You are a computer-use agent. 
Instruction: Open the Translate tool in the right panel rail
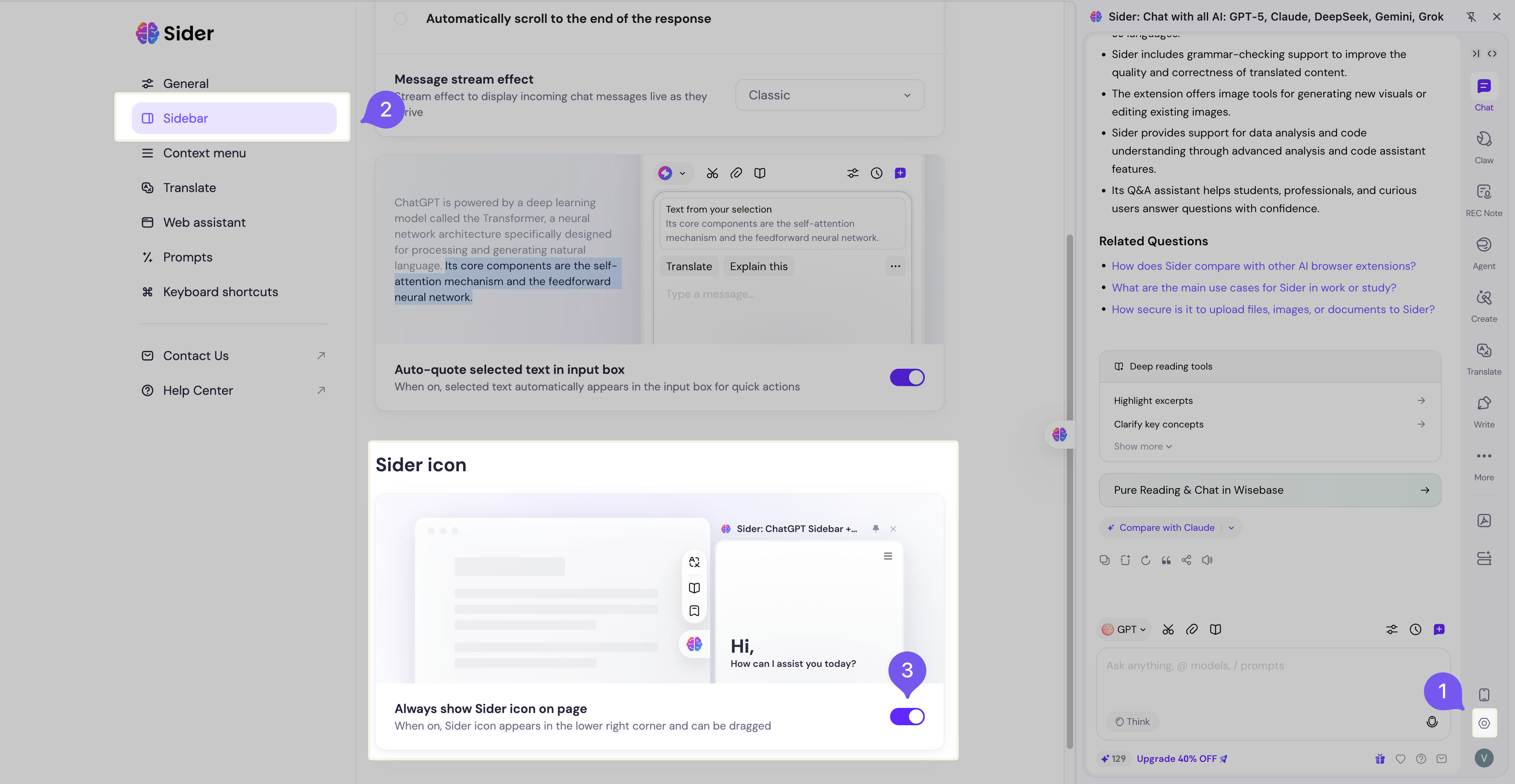[x=1483, y=358]
